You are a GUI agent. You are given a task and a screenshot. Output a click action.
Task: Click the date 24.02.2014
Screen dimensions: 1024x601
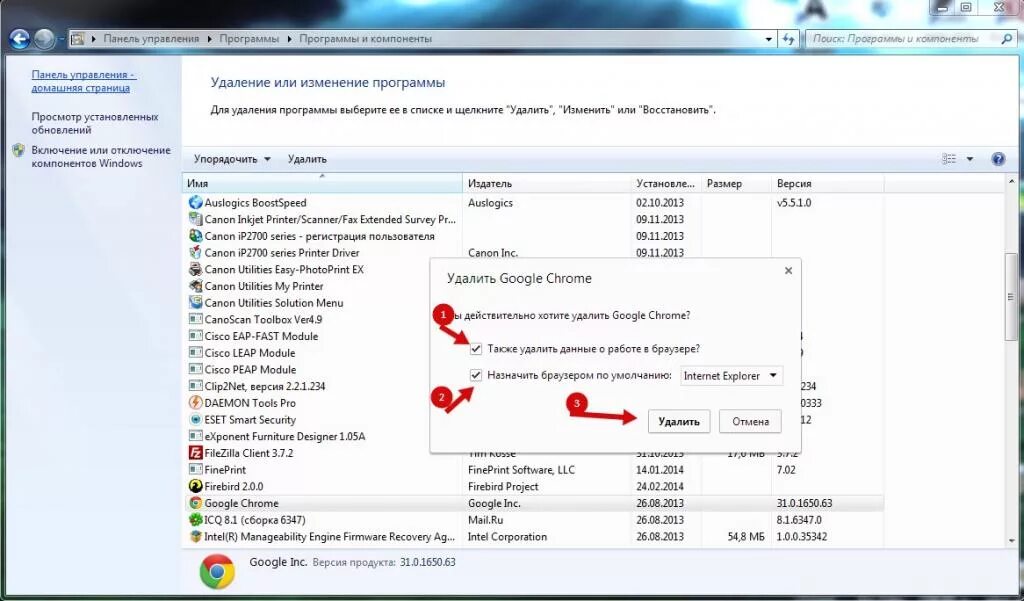pyautogui.click(x=660, y=487)
